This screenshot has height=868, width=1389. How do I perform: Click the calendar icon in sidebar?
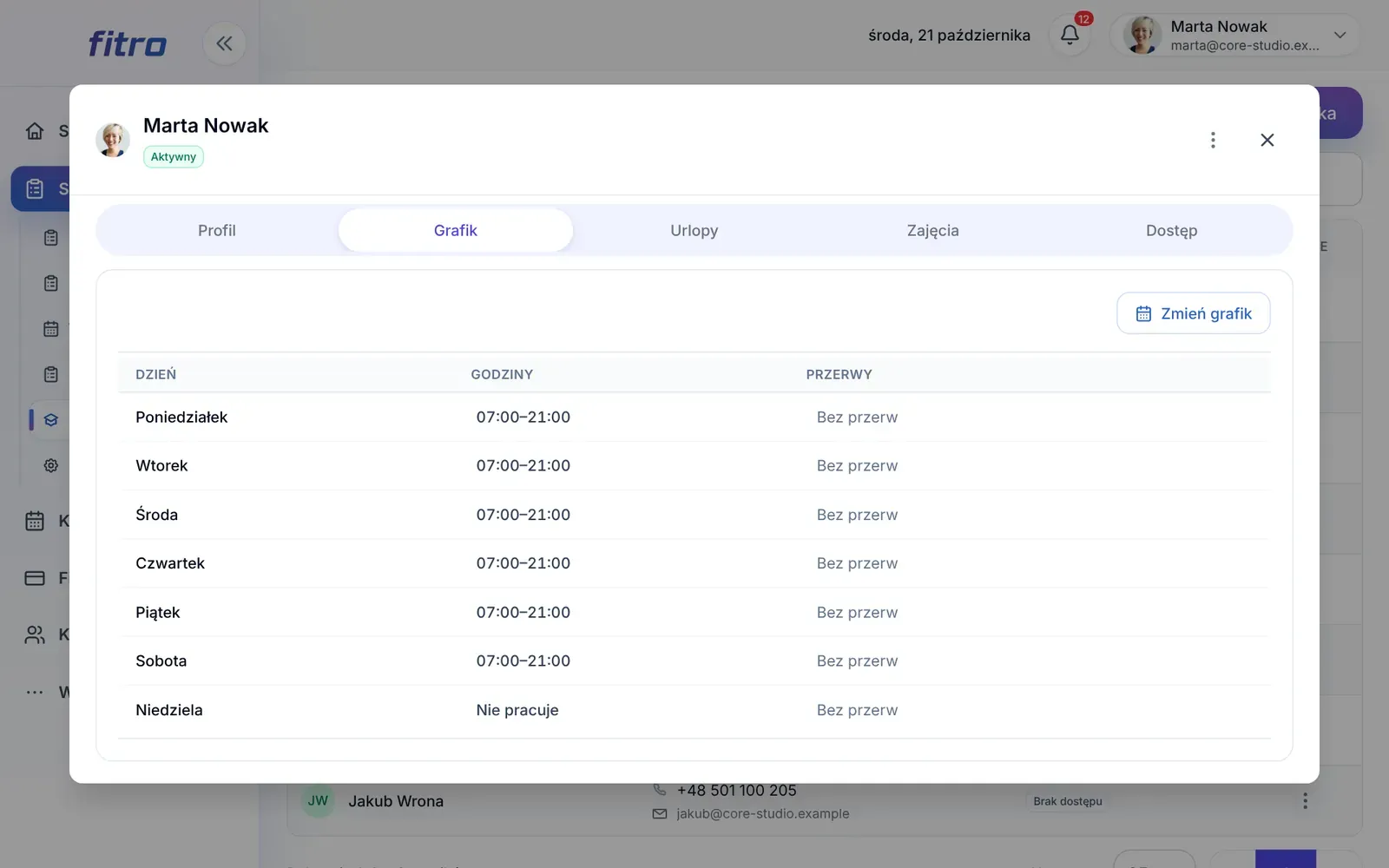[35, 521]
